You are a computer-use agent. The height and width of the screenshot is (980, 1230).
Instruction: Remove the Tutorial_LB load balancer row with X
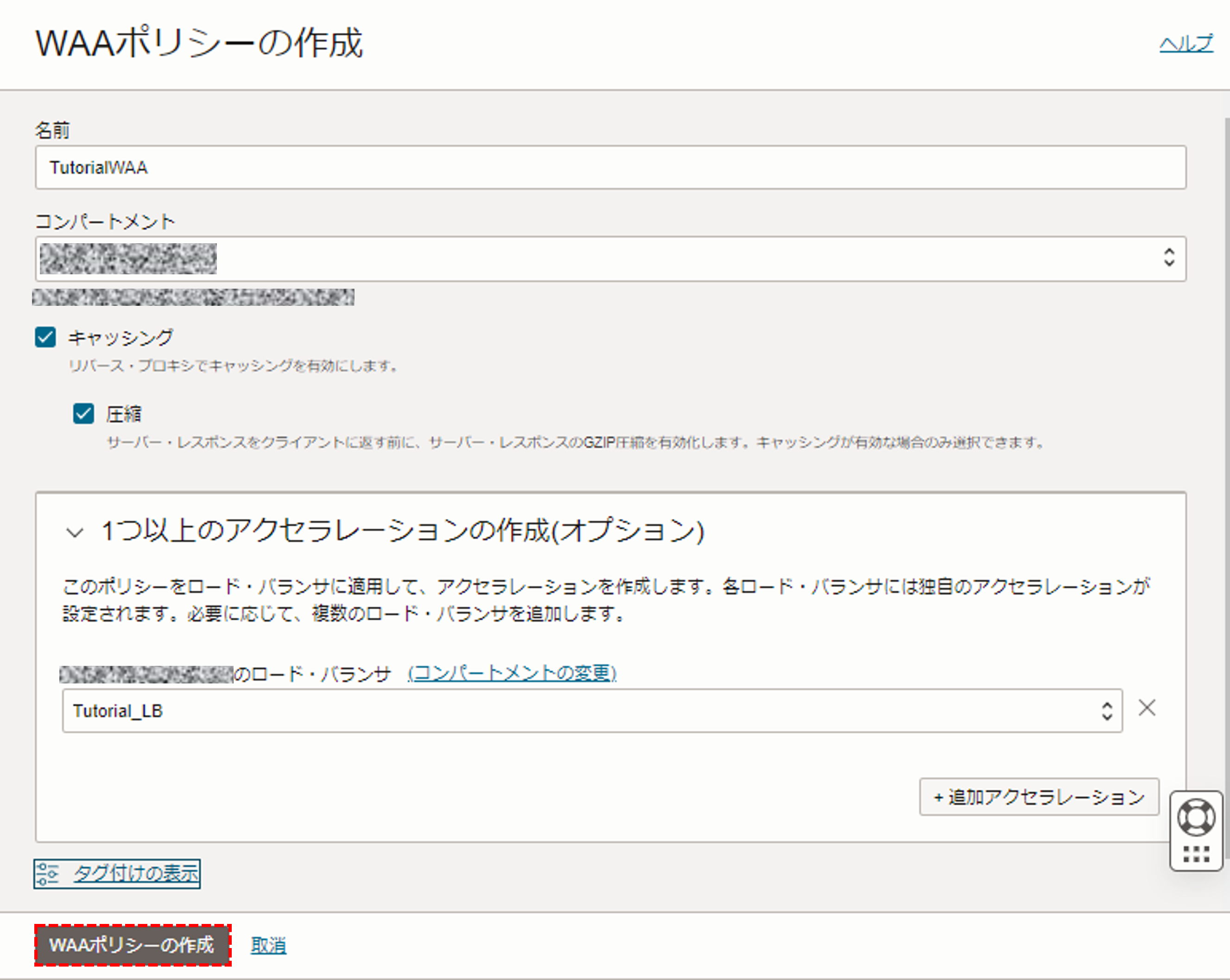pos(1147,708)
